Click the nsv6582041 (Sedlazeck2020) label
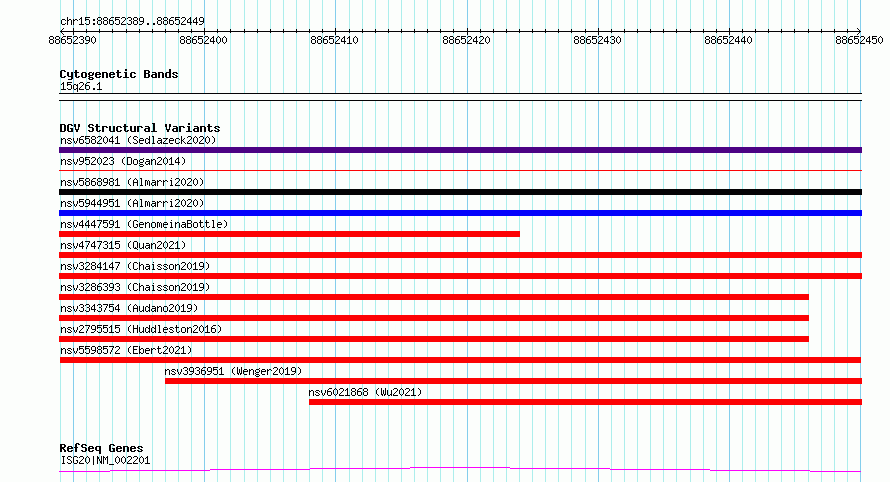Screen dimensions: 890x482 point(138,140)
